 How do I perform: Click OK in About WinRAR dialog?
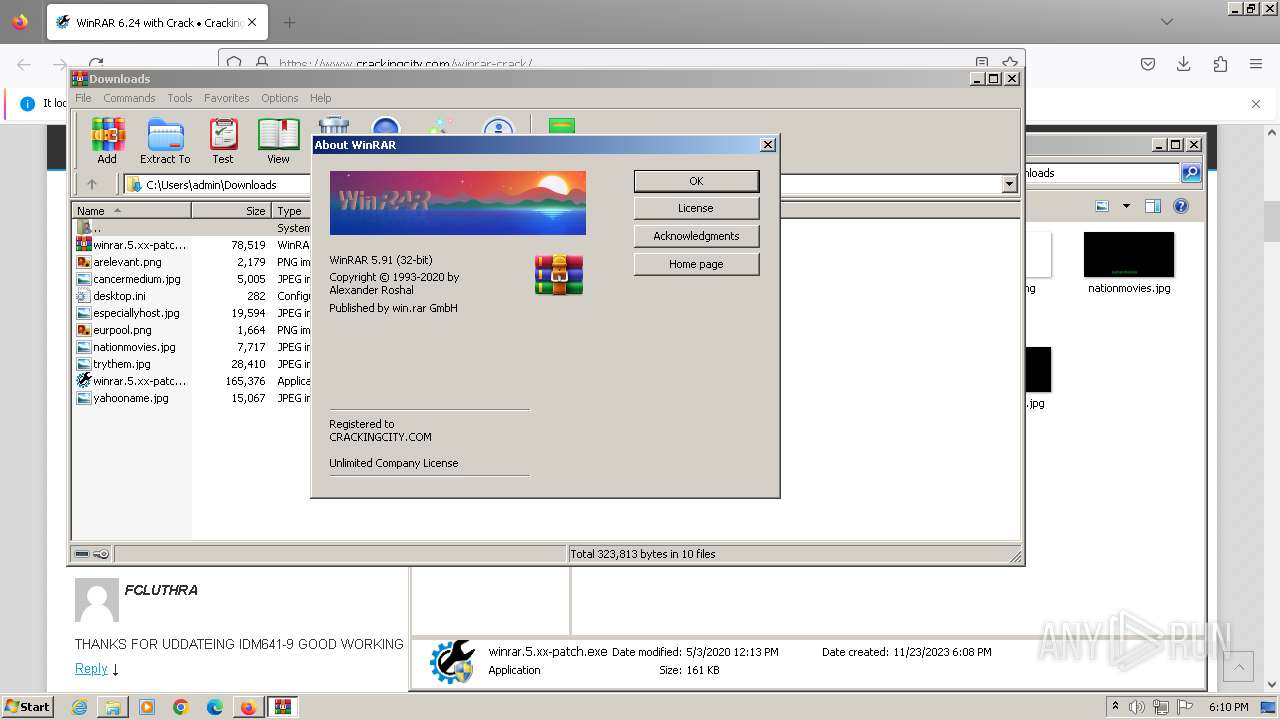pyautogui.click(x=696, y=181)
